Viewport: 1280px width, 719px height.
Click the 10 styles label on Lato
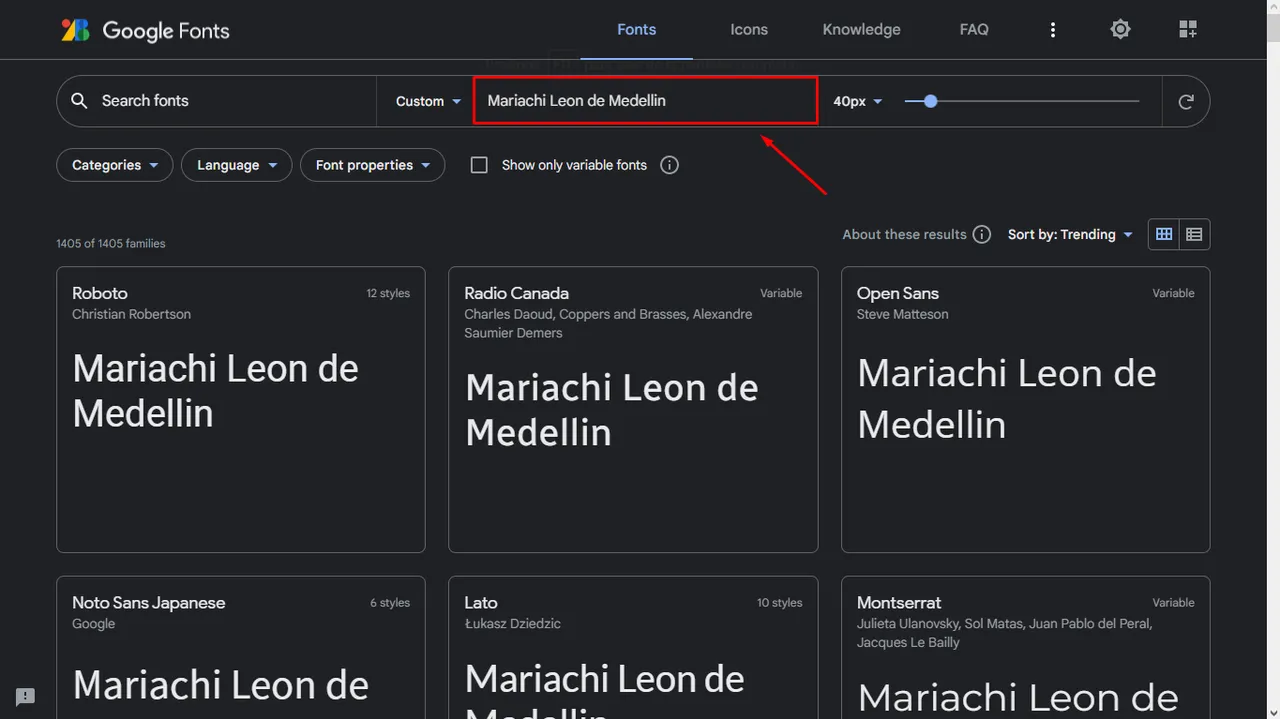780,603
